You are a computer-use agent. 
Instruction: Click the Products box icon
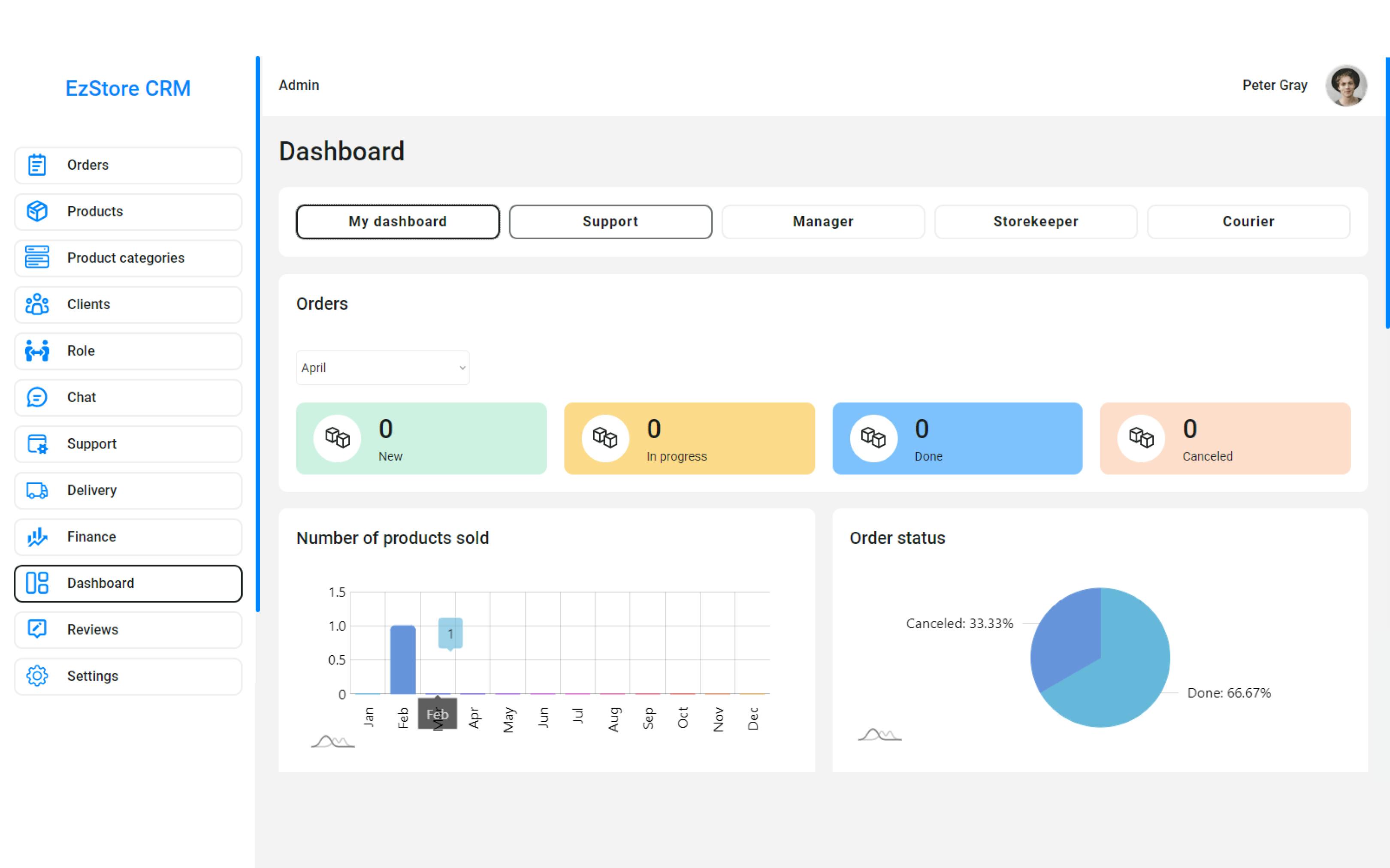[37, 211]
